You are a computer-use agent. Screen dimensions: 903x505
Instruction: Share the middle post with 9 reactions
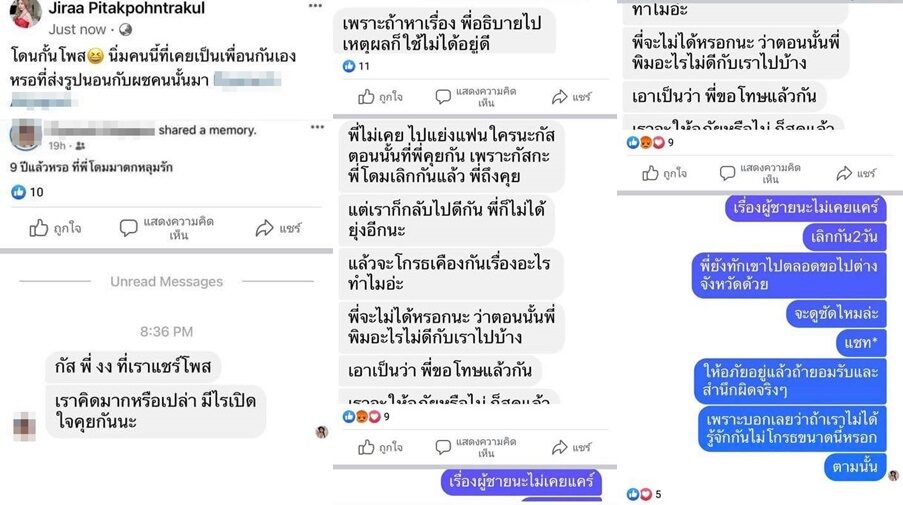[571, 447]
